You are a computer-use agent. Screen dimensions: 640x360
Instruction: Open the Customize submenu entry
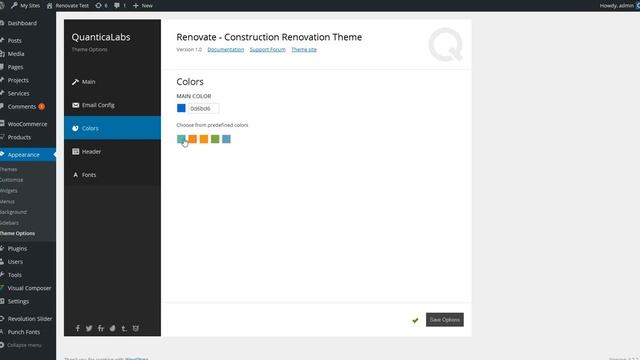pyautogui.click(x=11, y=180)
